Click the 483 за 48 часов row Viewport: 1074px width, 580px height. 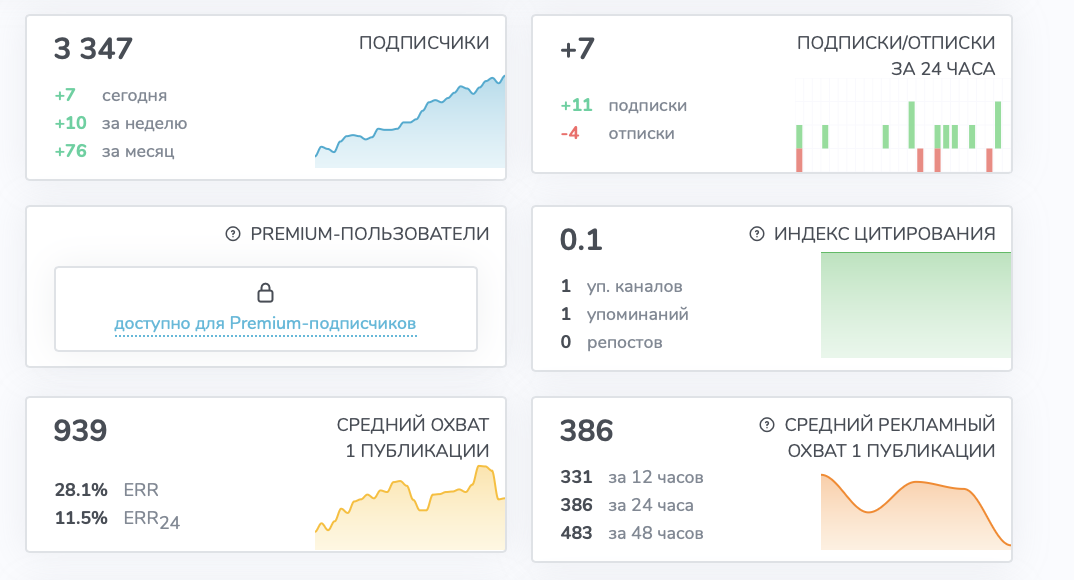[x=632, y=533]
